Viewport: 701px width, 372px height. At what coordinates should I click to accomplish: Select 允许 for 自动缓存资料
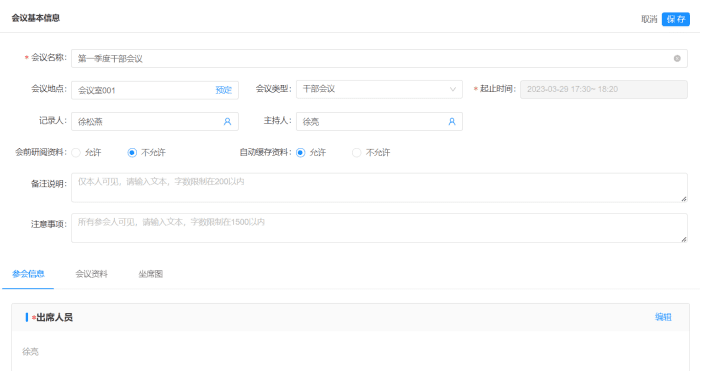point(300,153)
